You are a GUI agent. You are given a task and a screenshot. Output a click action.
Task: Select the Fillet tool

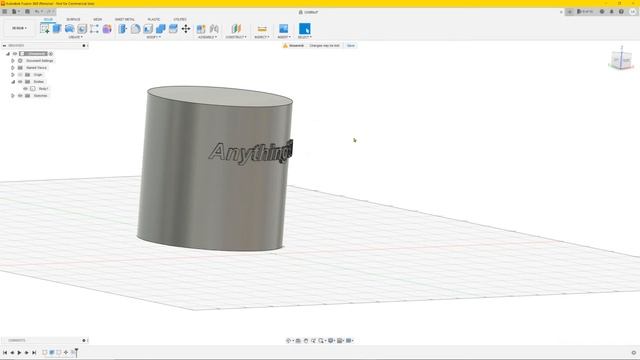135,29
